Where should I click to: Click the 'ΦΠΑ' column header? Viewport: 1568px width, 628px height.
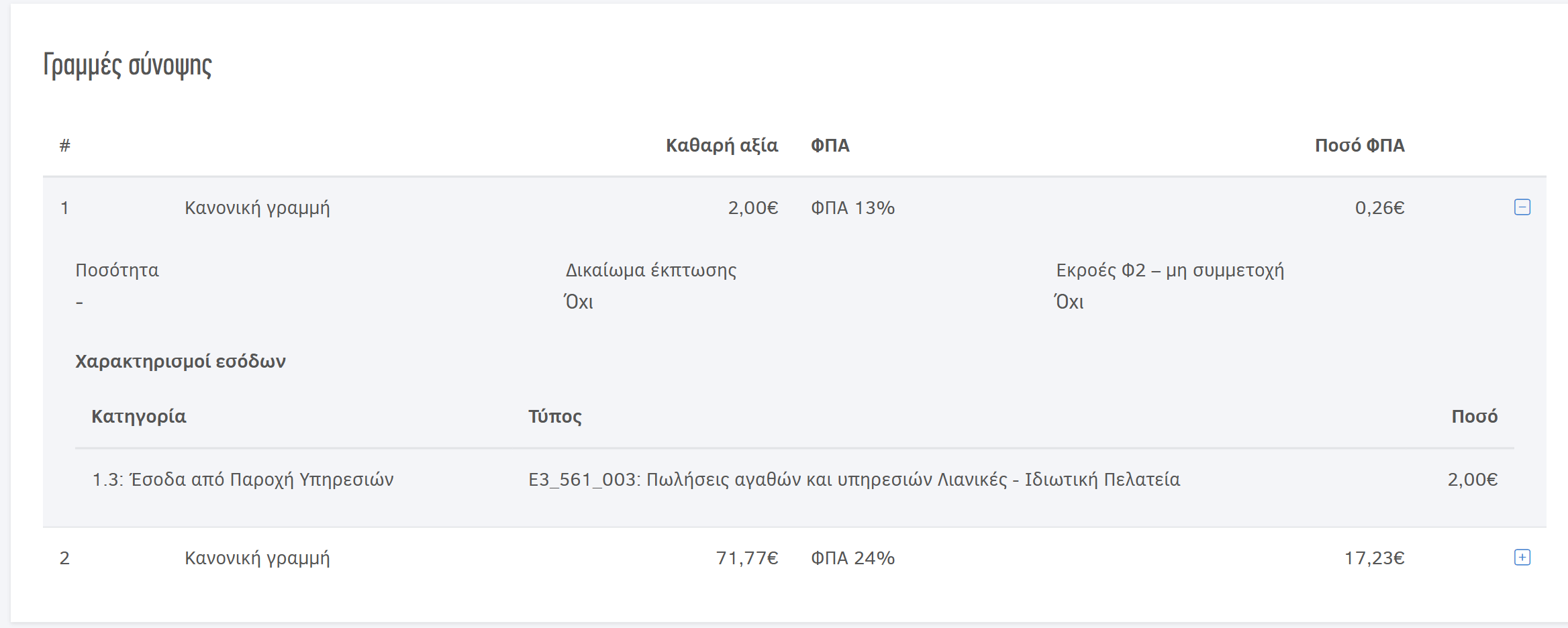830,146
